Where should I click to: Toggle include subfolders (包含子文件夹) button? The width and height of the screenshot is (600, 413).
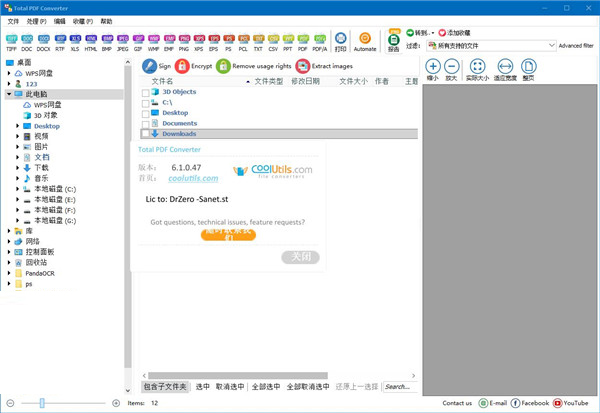[165, 387]
